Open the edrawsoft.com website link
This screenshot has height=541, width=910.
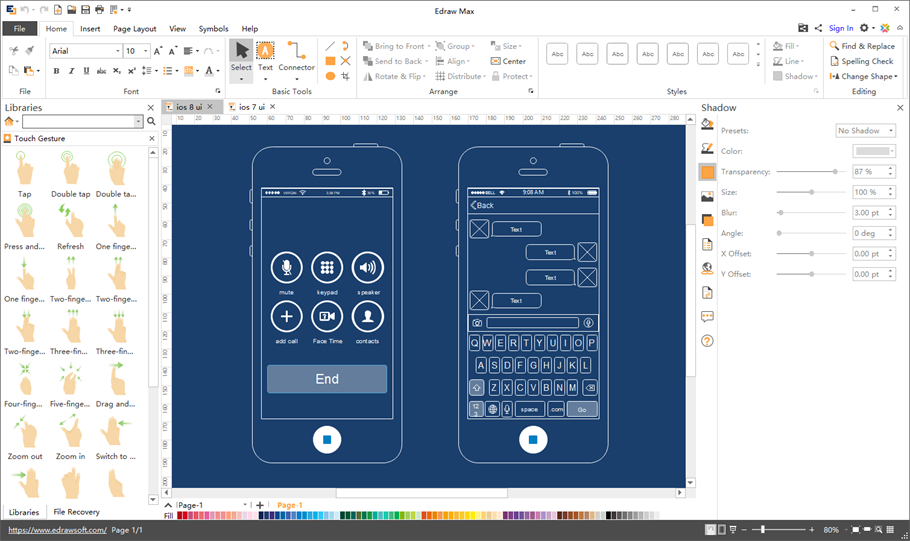point(57,530)
